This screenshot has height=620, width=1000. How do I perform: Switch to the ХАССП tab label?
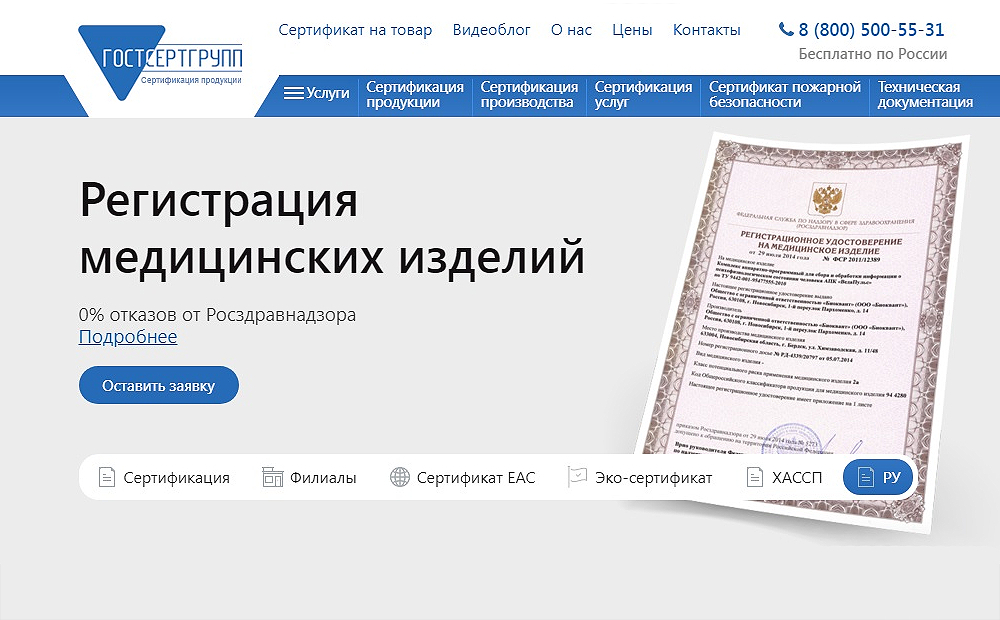[x=797, y=478]
